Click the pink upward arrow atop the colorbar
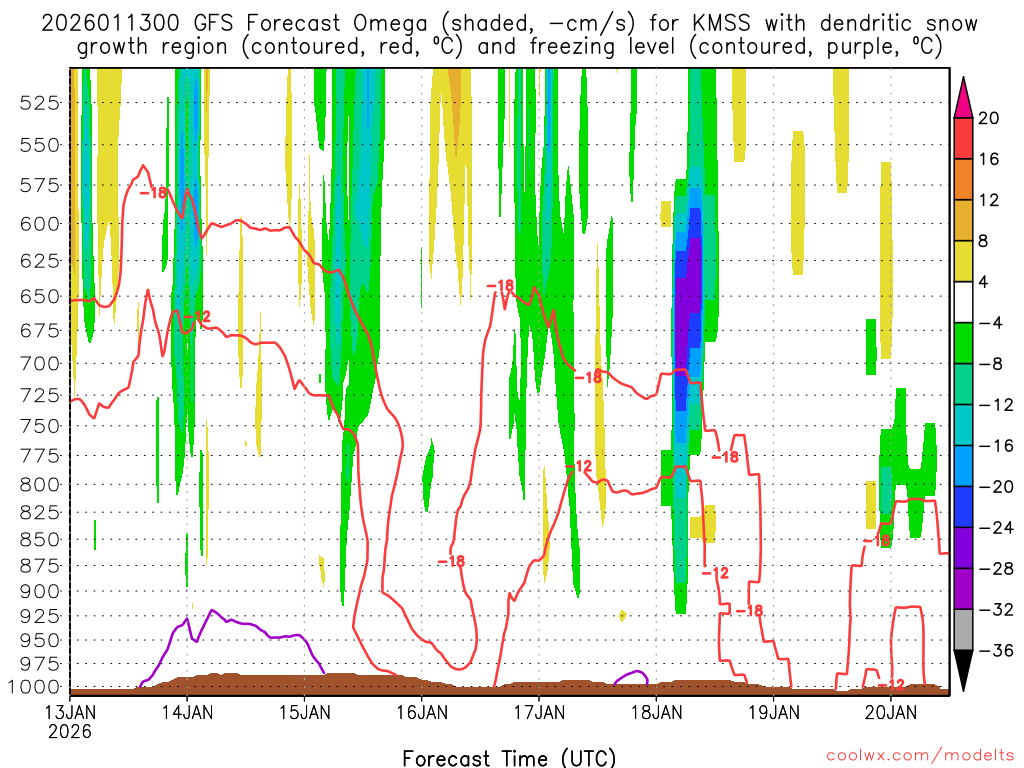The image size is (1024, 768). coord(964,96)
